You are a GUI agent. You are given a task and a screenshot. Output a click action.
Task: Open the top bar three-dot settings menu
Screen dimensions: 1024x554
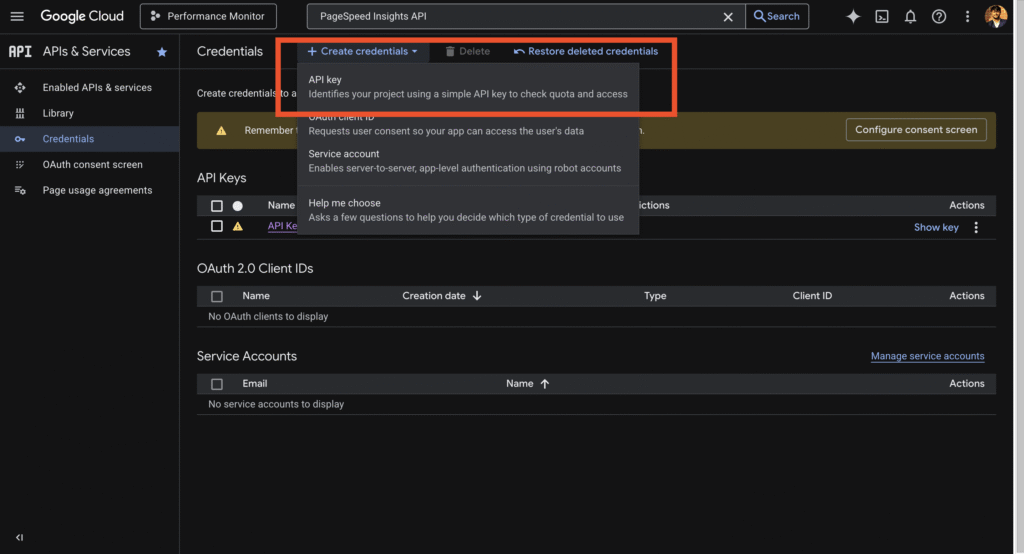[x=967, y=16]
